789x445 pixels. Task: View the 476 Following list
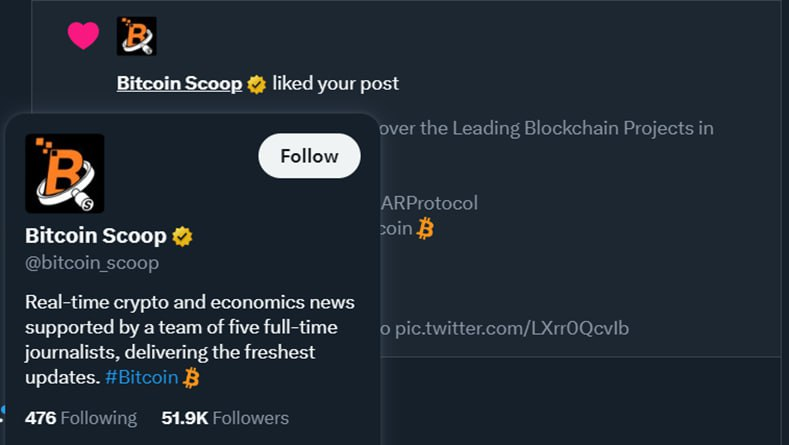(x=81, y=418)
